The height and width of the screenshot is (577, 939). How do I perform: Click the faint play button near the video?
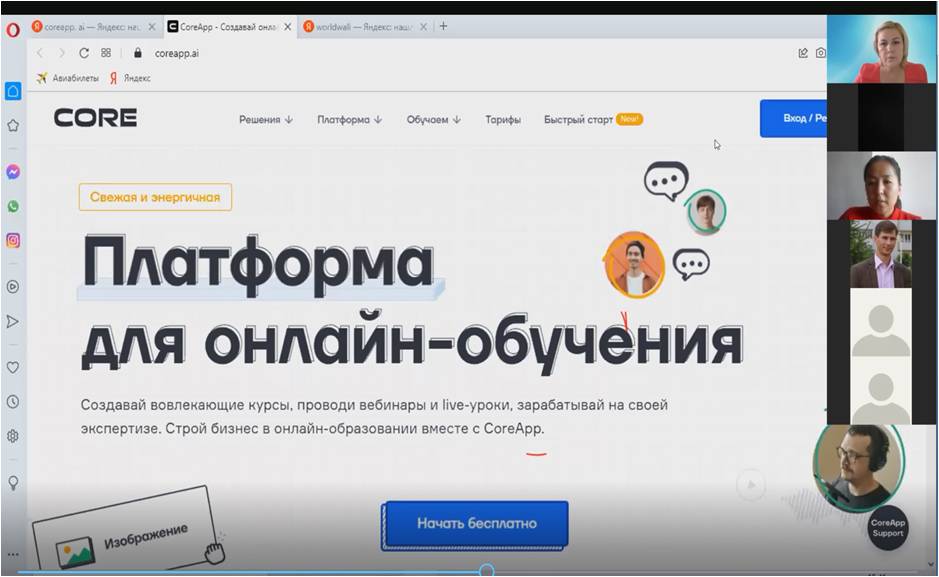point(751,484)
